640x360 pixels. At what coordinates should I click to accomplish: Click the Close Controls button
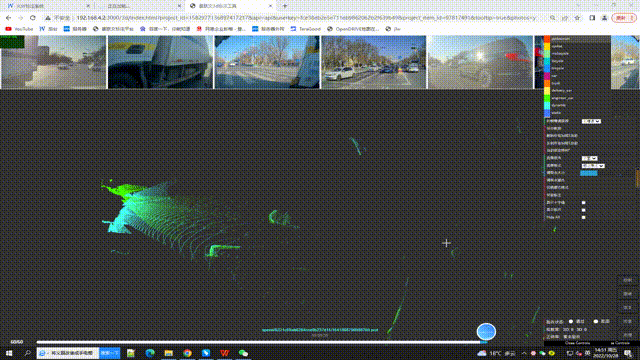tap(577, 343)
